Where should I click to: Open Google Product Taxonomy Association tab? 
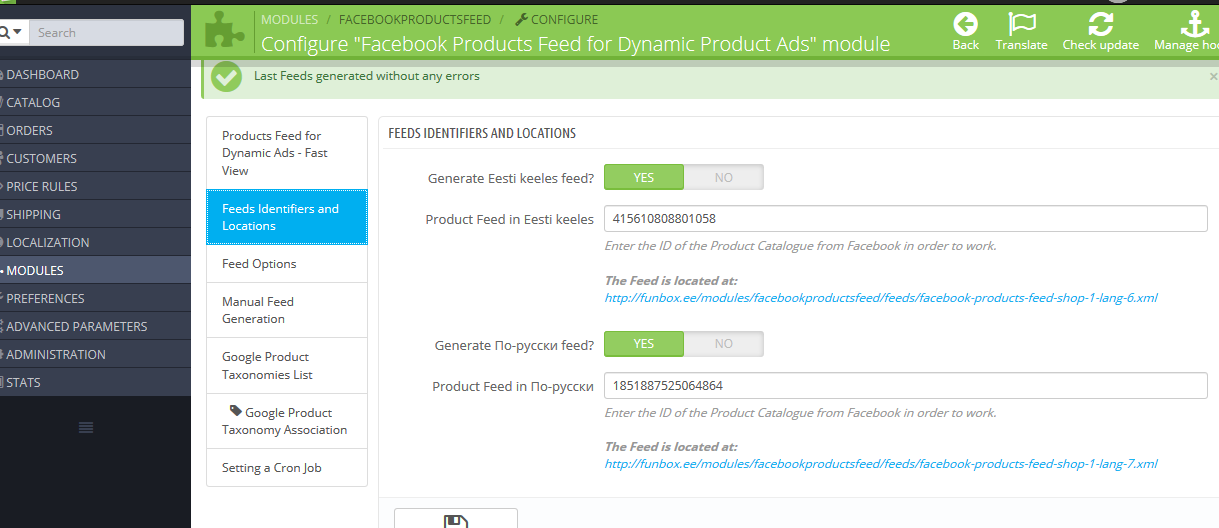pyautogui.click(x=285, y=421)
